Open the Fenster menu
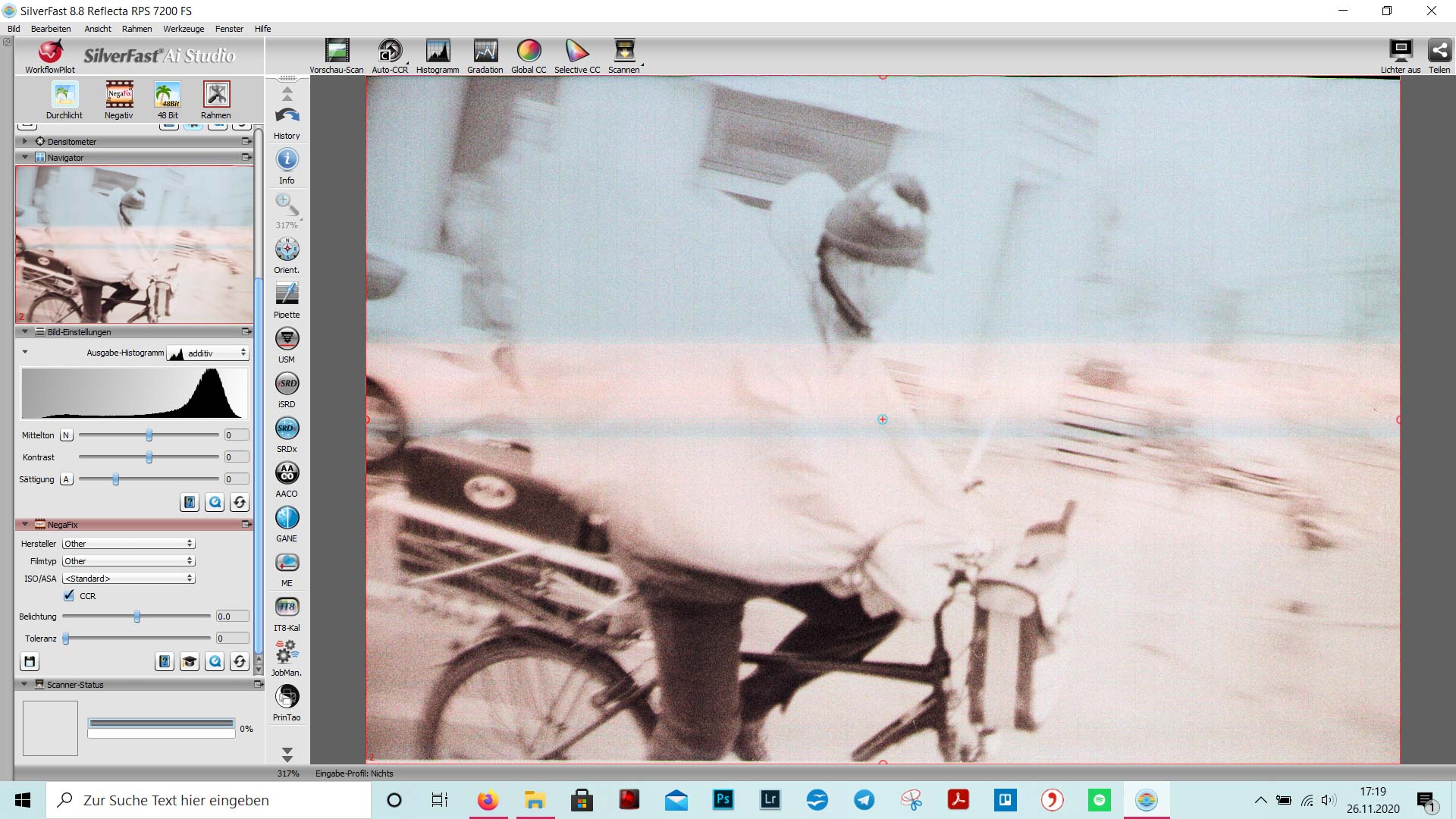The height and width of the screenshot is (819, 1456). pos(229,29)
